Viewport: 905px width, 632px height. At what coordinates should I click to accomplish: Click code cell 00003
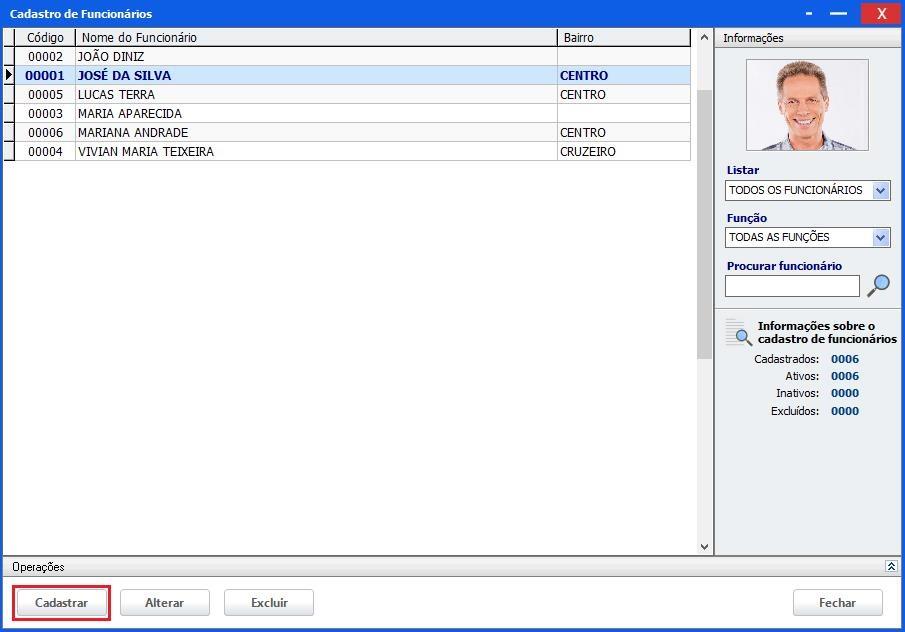tap(45, 114)
